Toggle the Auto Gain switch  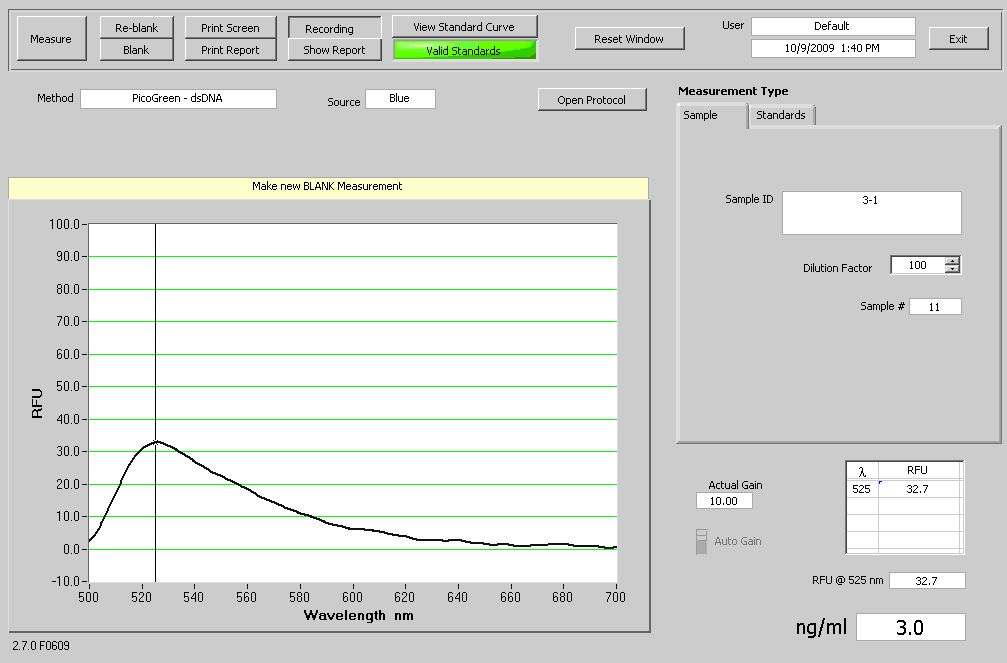(x=701, y=542)
